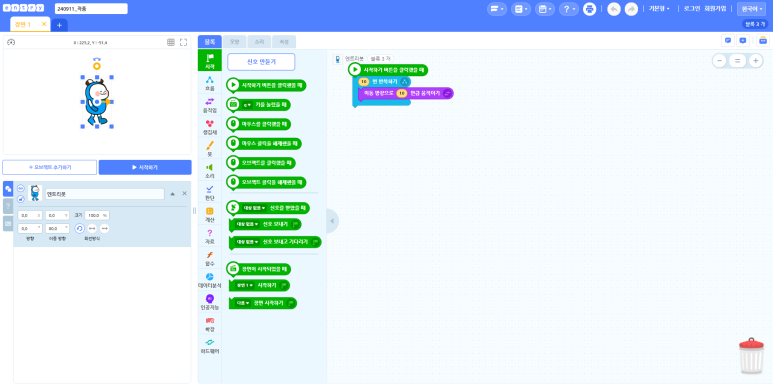
Task: Open the coding mode dropdown in header
Action: click(497, 9)
